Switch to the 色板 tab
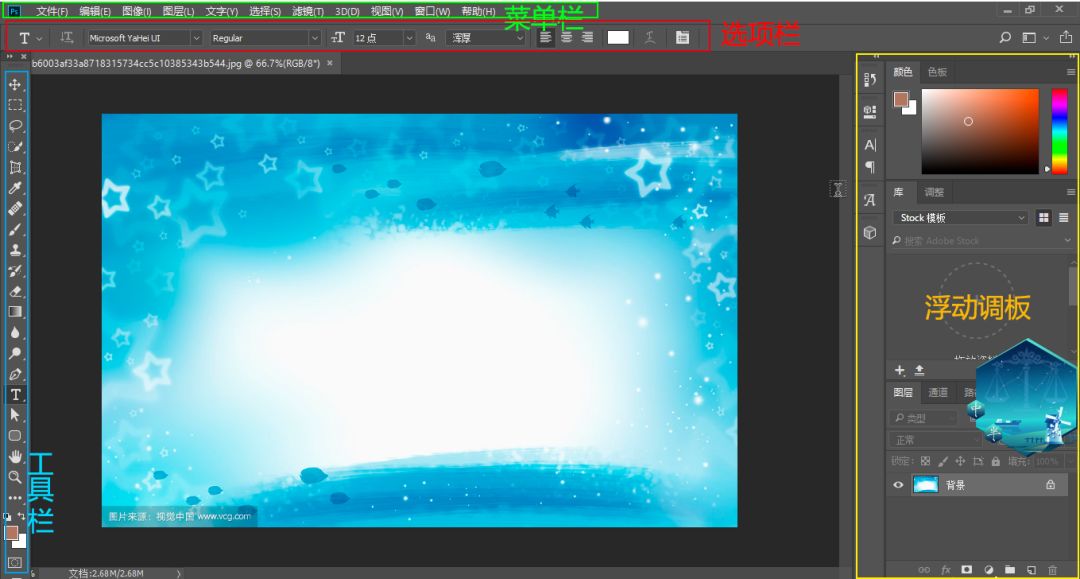The width and height of the screenshot is (1080, 579). (937, 72)
